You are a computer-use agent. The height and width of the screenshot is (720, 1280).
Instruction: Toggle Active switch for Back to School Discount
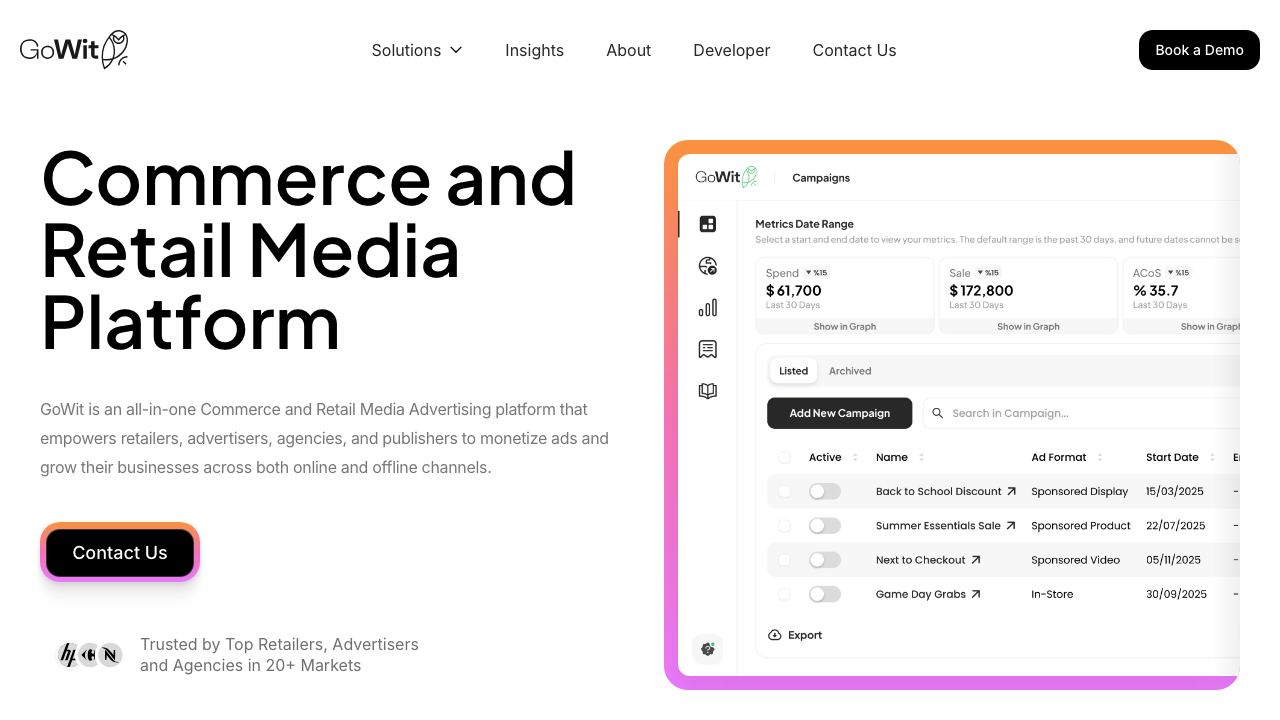pyautogui.click(x=825, y=491)
